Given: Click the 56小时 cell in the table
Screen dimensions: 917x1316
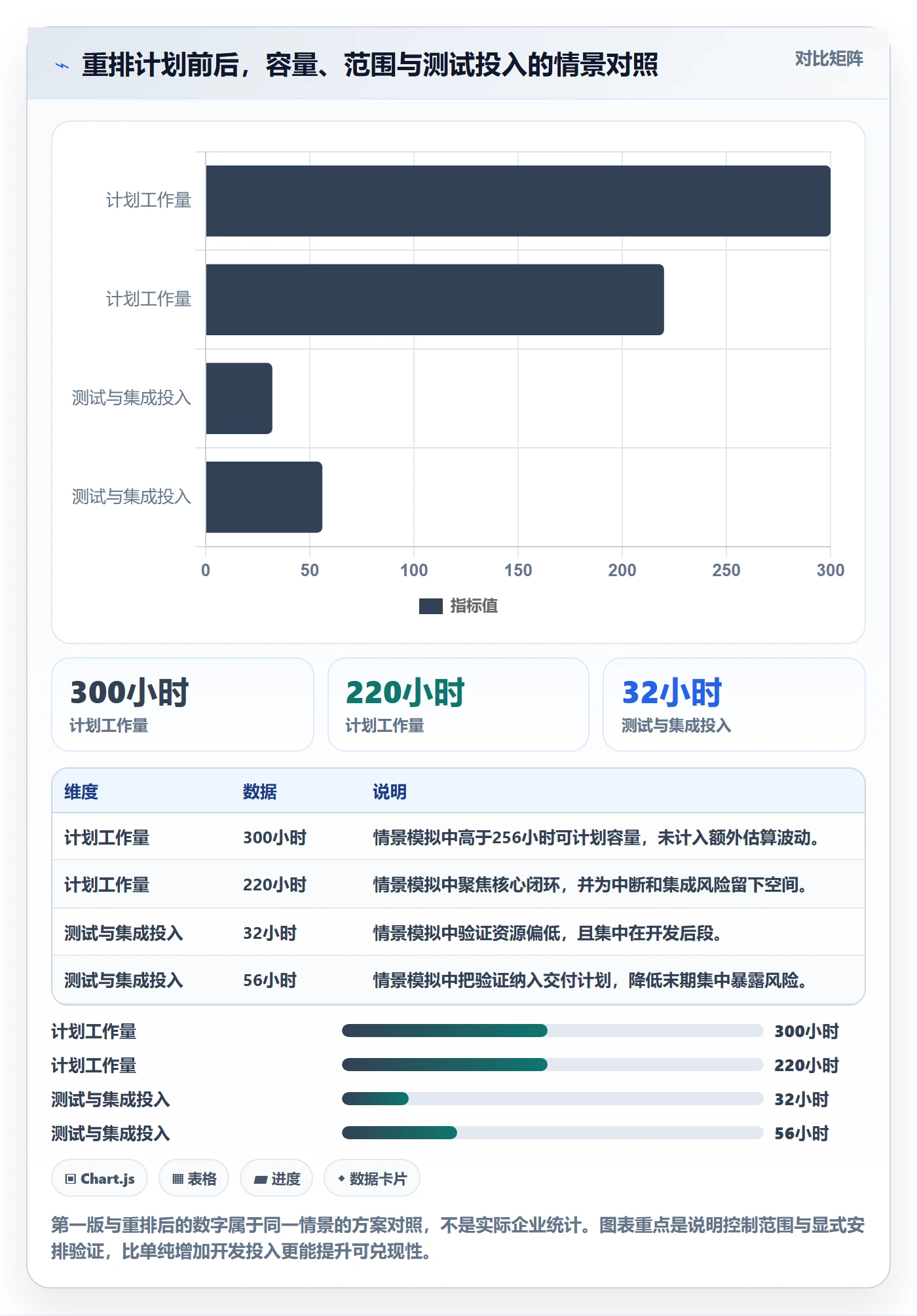Looking at the screenshot, I should tap(270, 980).
